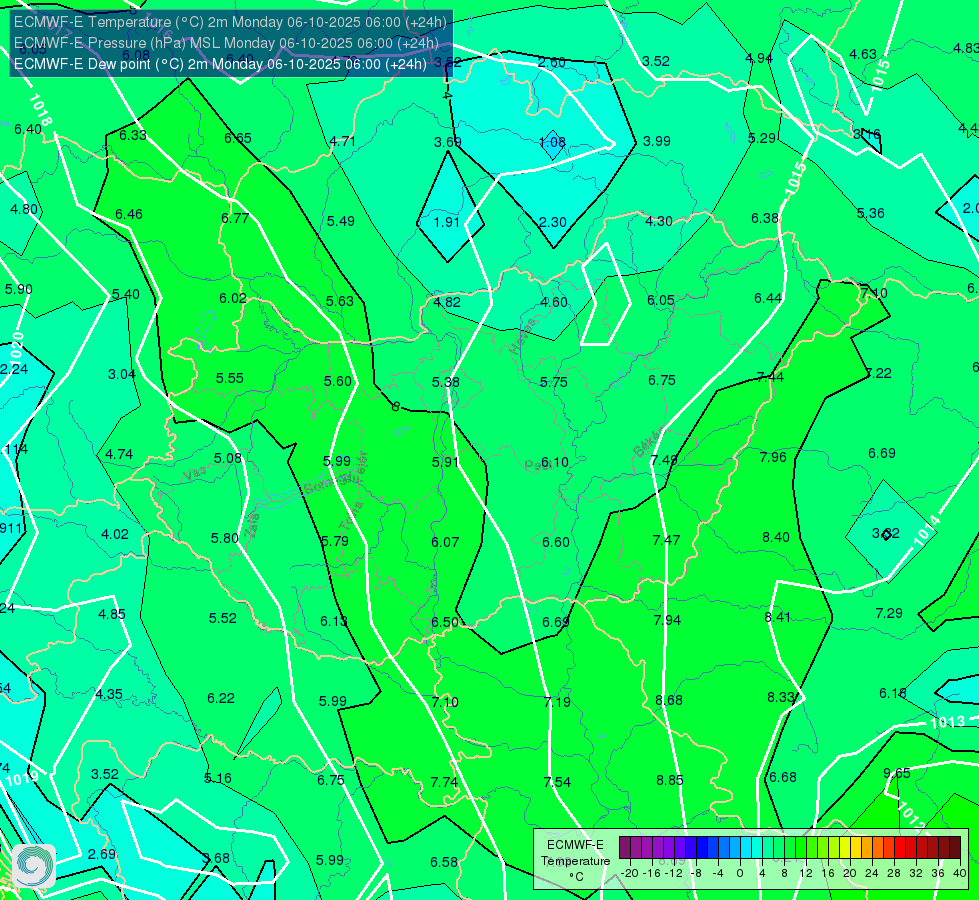Click the 6.22 temperature value
The image size is (979, 900).
coord(221,698)
